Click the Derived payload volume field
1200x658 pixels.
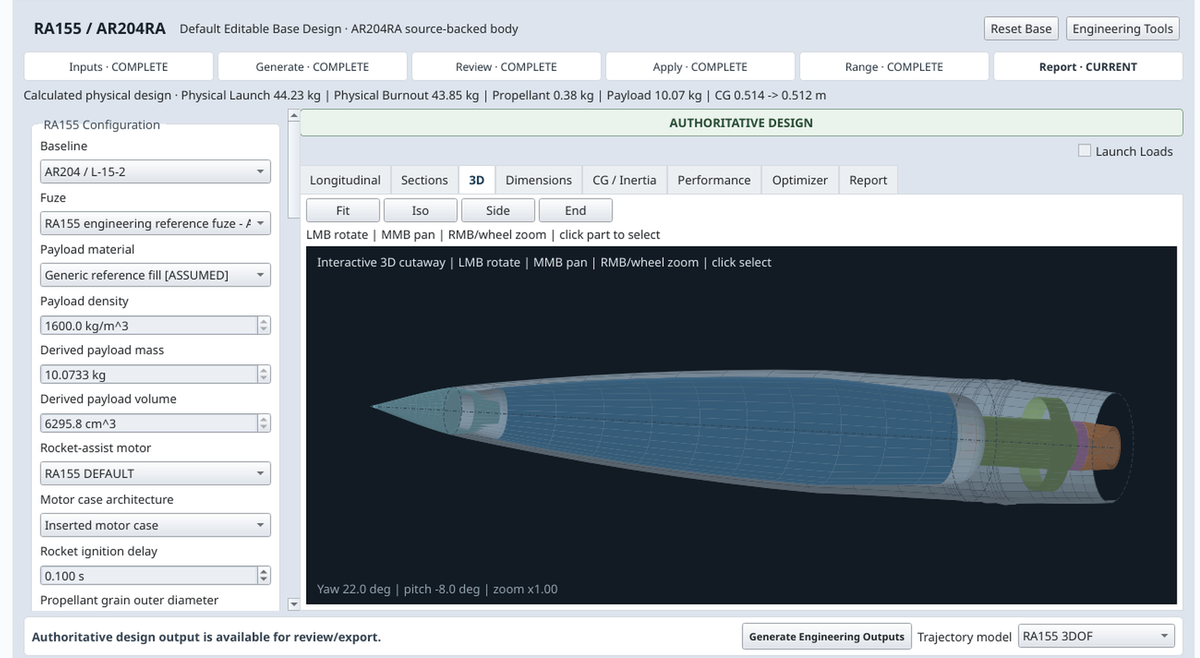pyautogui.click(x=148, y=423)
